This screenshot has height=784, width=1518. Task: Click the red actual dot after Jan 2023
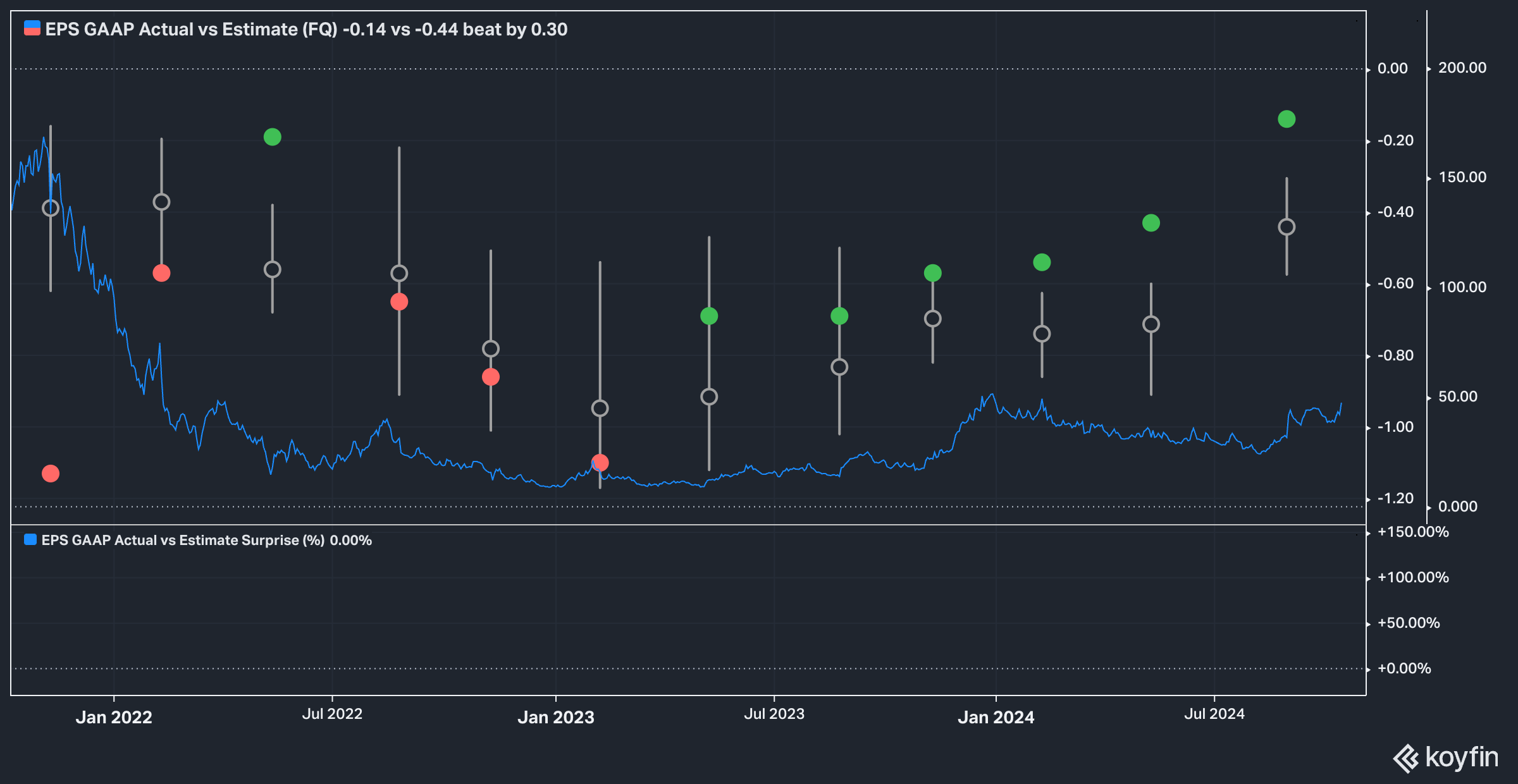tap(600, 463)
